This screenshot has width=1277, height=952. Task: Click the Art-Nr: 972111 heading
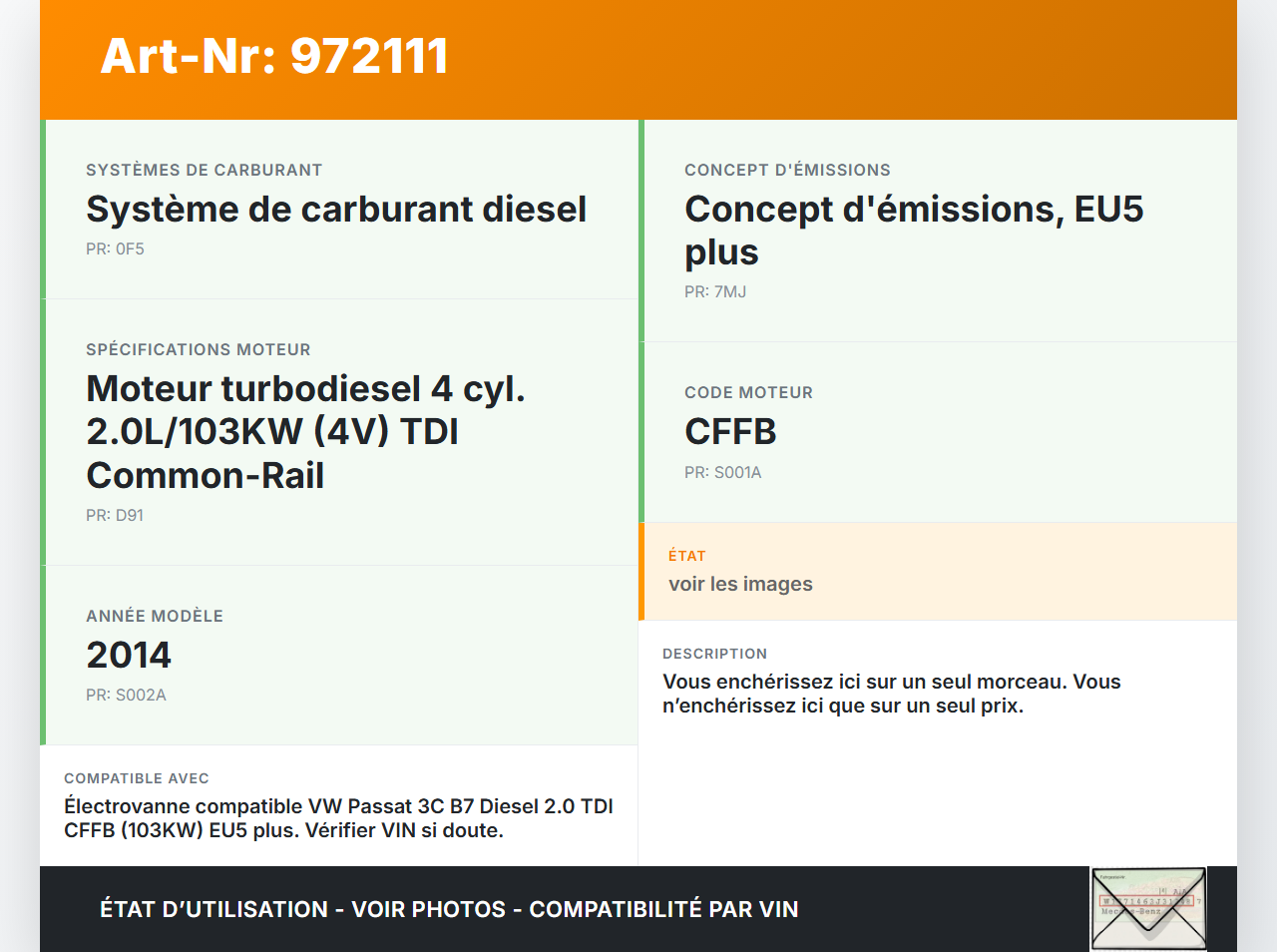274,56
